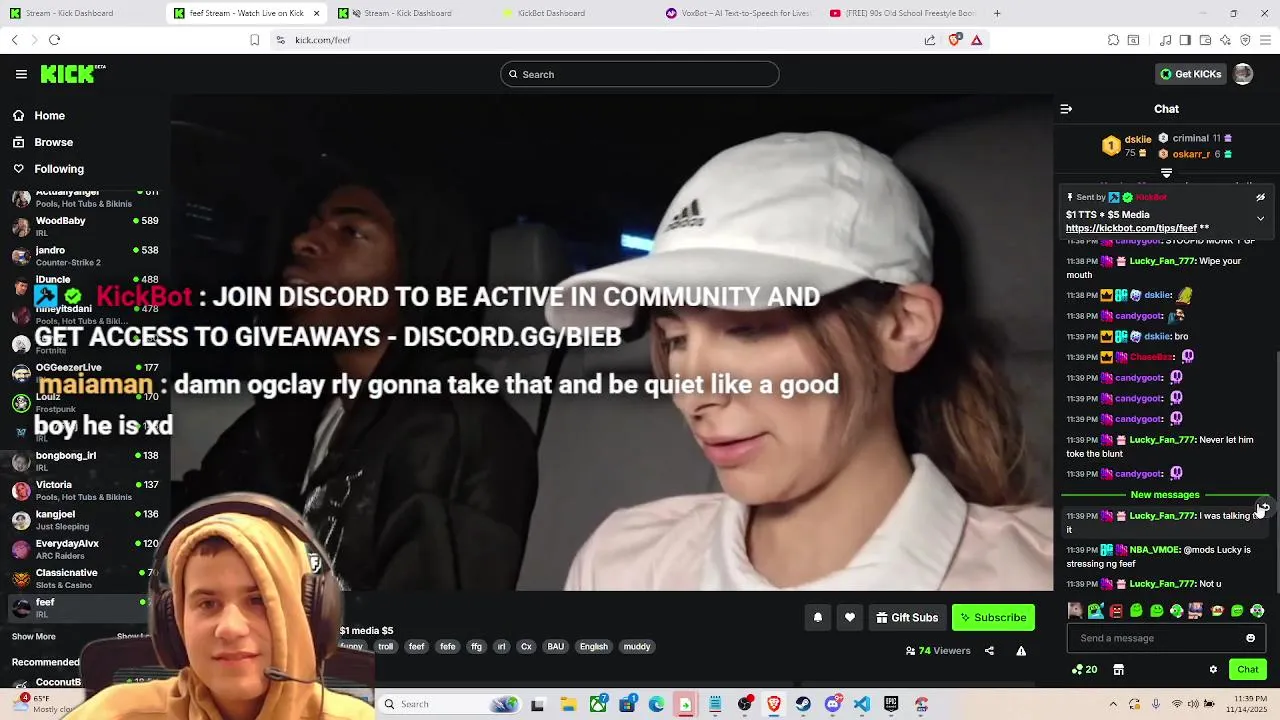Screen dimensions: 1280x720
Task: Expand the gift leaderboard dropdown
Action: coord(1166,173)
